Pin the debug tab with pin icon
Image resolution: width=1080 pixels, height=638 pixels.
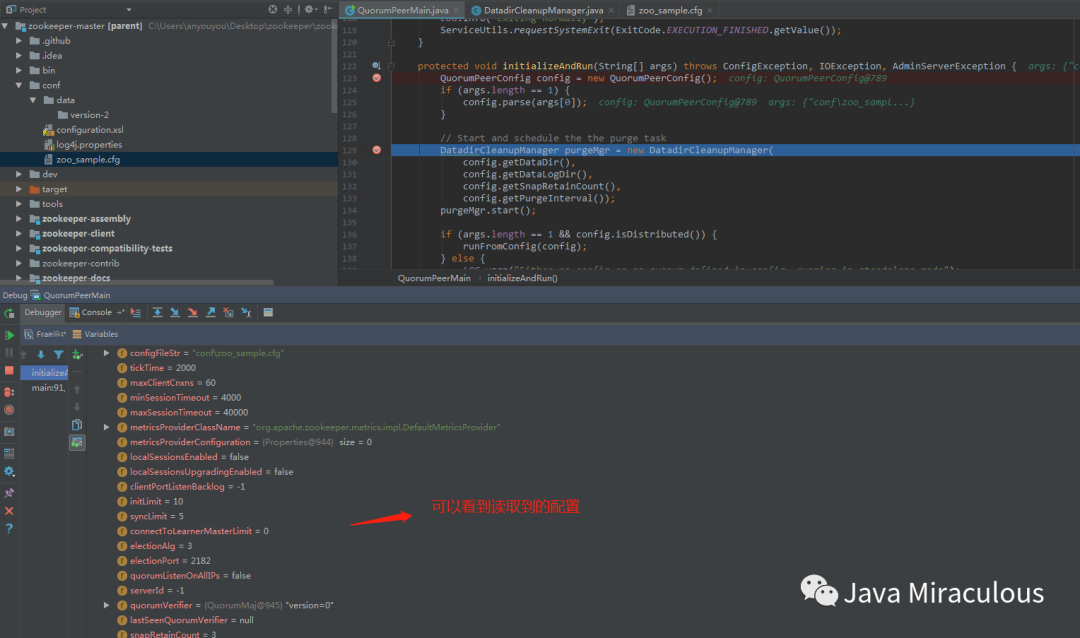coord(9,493)
